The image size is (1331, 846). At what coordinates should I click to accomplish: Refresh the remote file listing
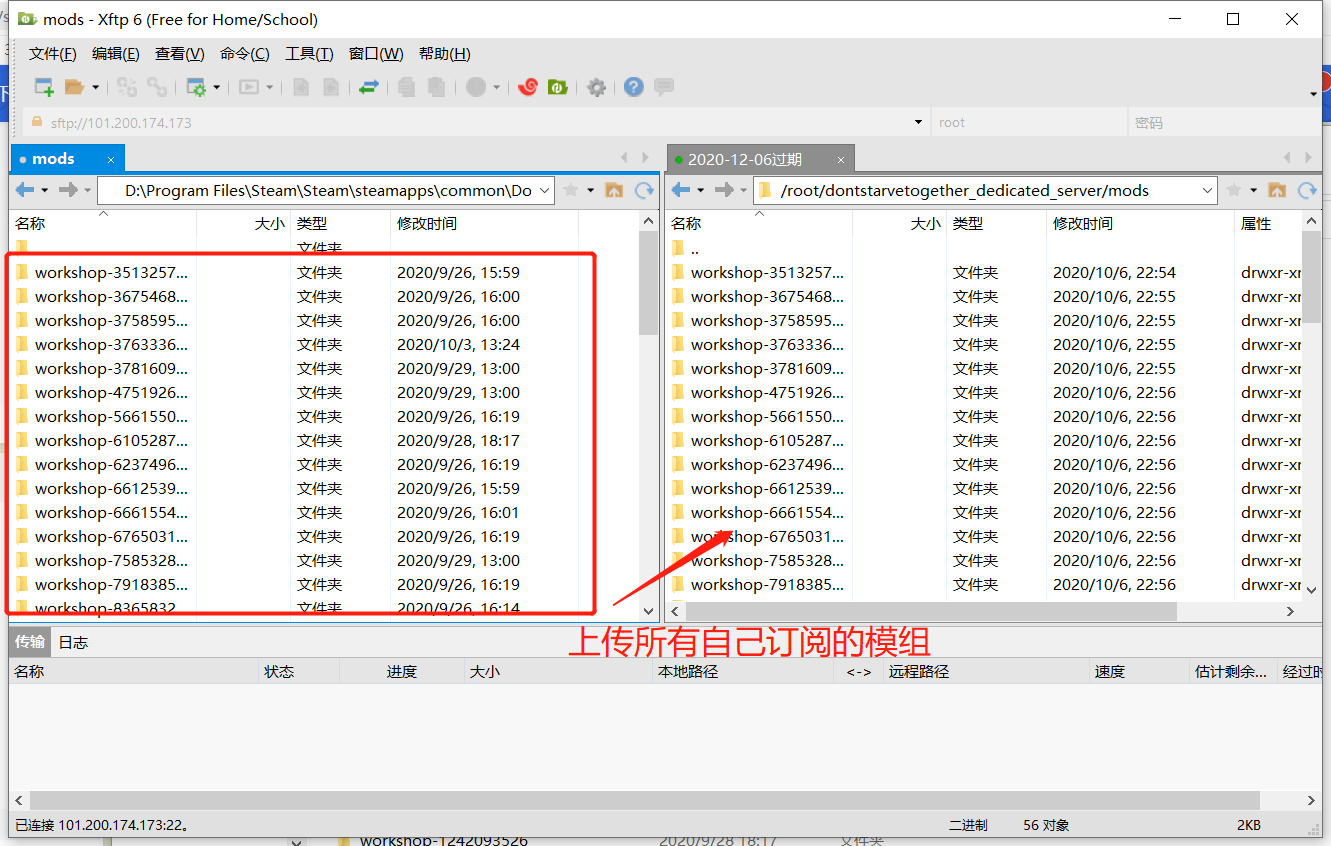[1306, 190]
